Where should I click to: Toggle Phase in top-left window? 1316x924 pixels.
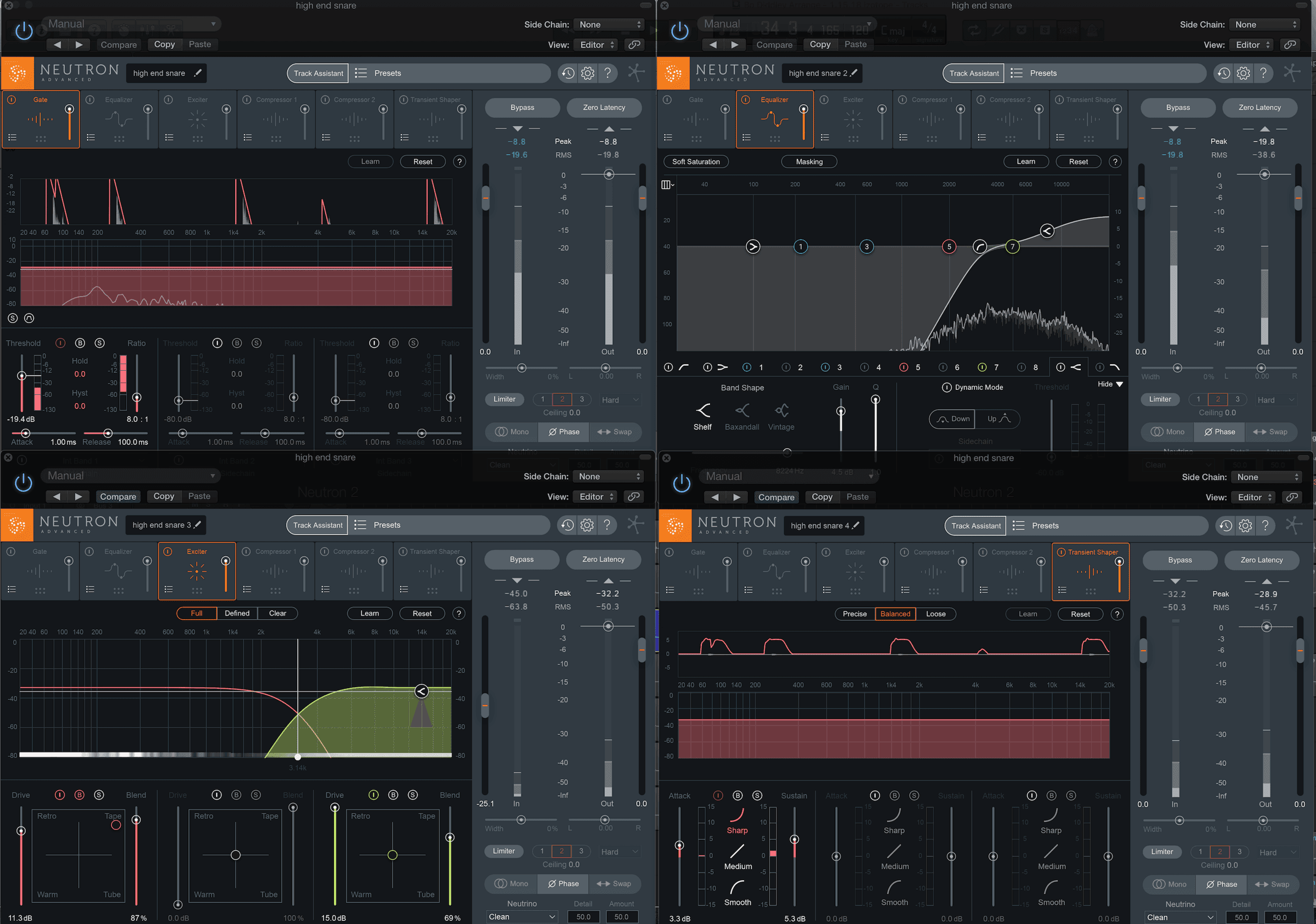point(564,432)
